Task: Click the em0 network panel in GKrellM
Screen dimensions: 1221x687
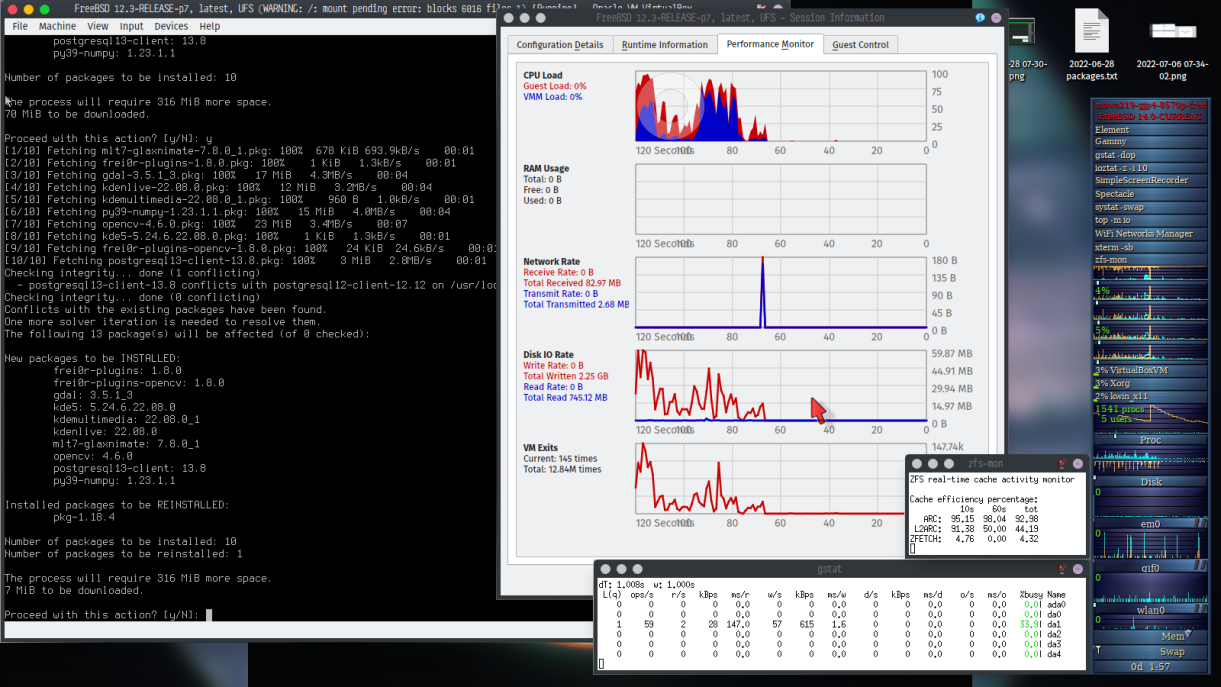Action: click(x=1150, y=524)
